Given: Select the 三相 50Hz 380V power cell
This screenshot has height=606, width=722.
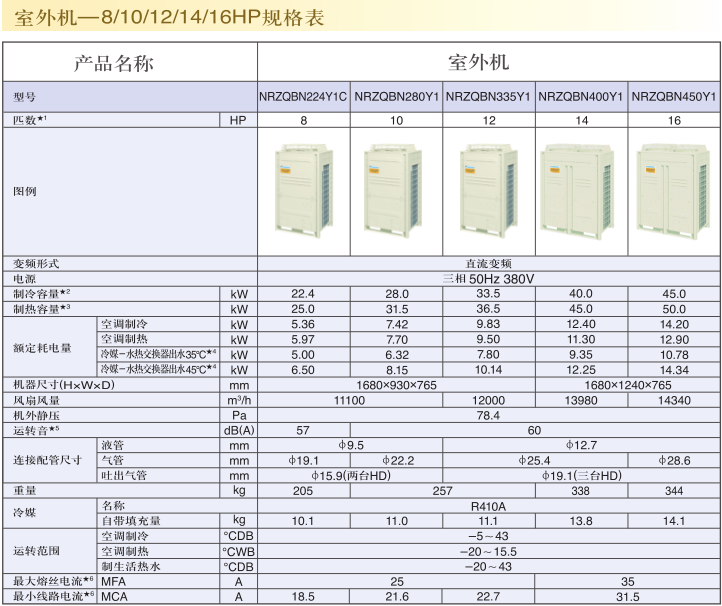Looking at the screenshot, I should click(x=489, y=278).
